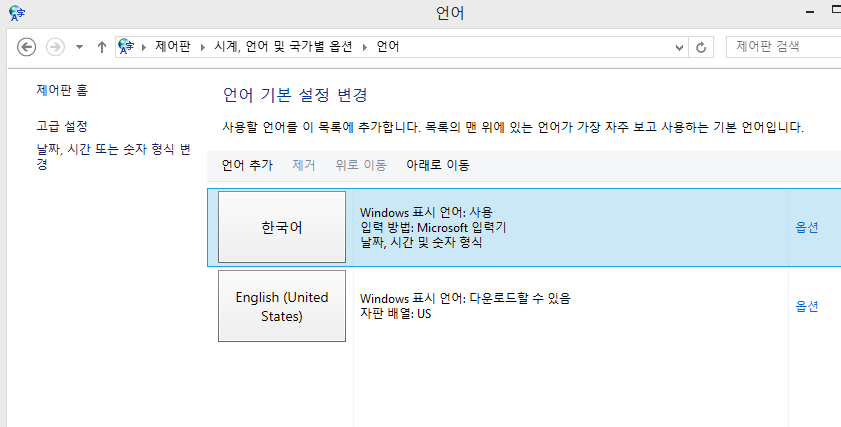Click 아래로 이동 toolbar command
The height and width of the screenshot is (427, 841).
pyautogui.click(x=438, y=165)
